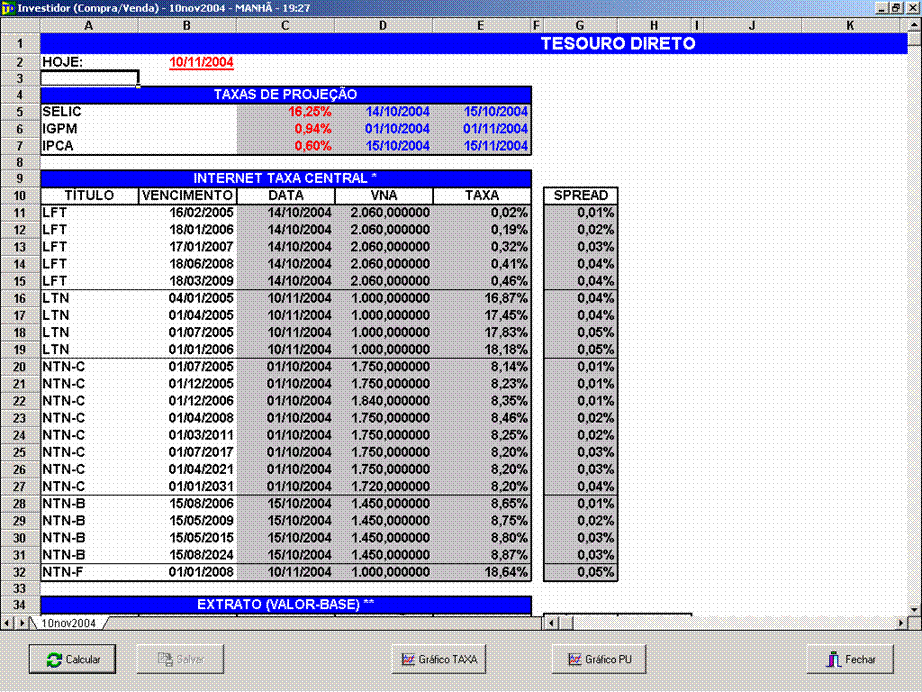The width and height of the screenshot is (922, 692).
Task: Open the Gráfico TAXA chart
Action: [439, 660]
